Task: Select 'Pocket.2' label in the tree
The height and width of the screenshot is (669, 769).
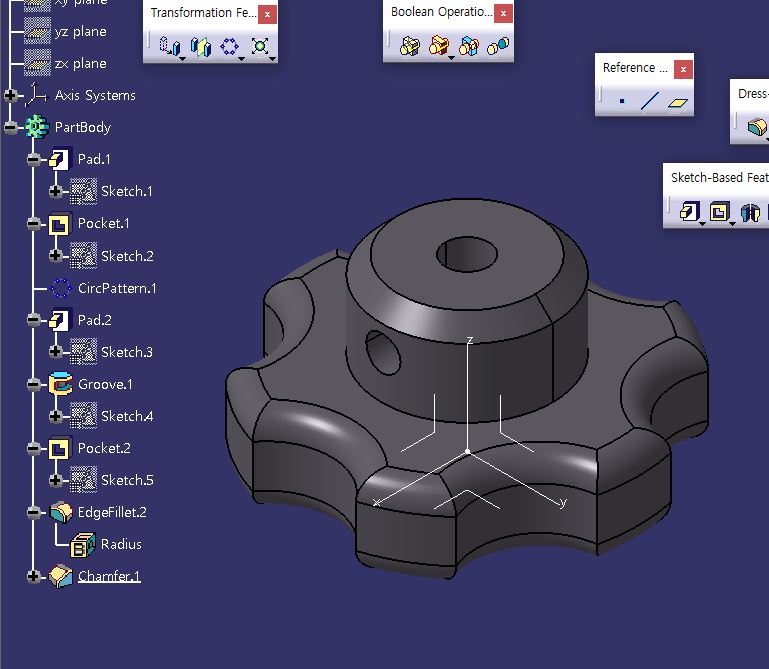Action: click(x=104, y=448)
